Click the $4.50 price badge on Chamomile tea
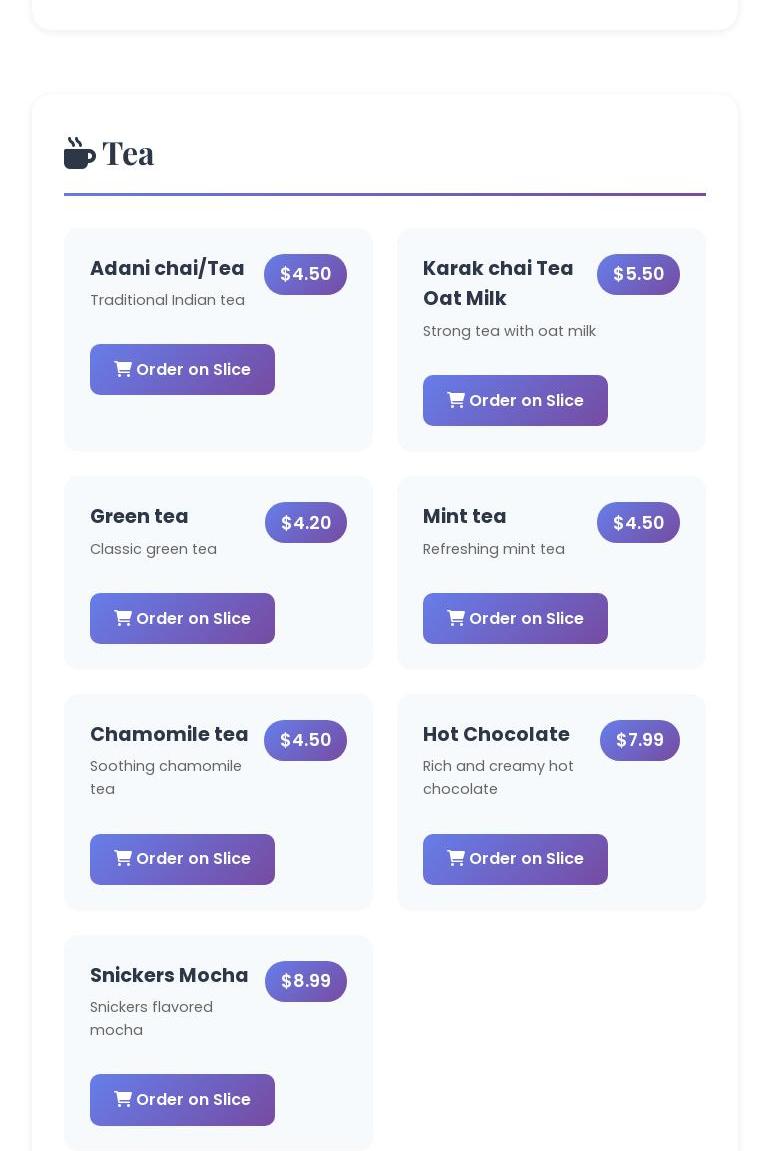The height and width of the screenshot is (1151, 770). click(305, 740)
